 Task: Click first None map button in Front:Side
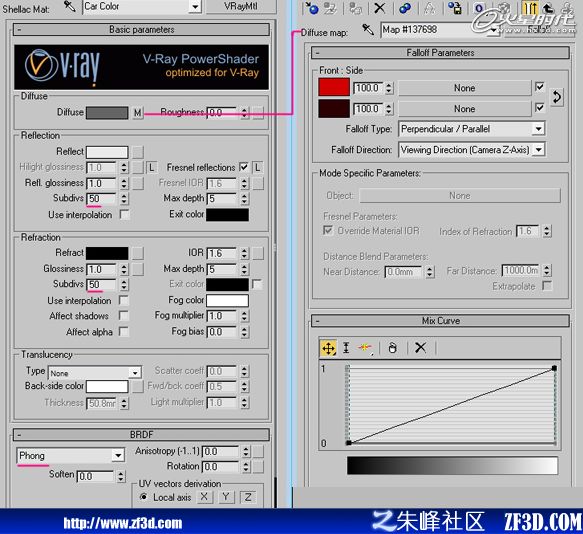click(465, 88)
